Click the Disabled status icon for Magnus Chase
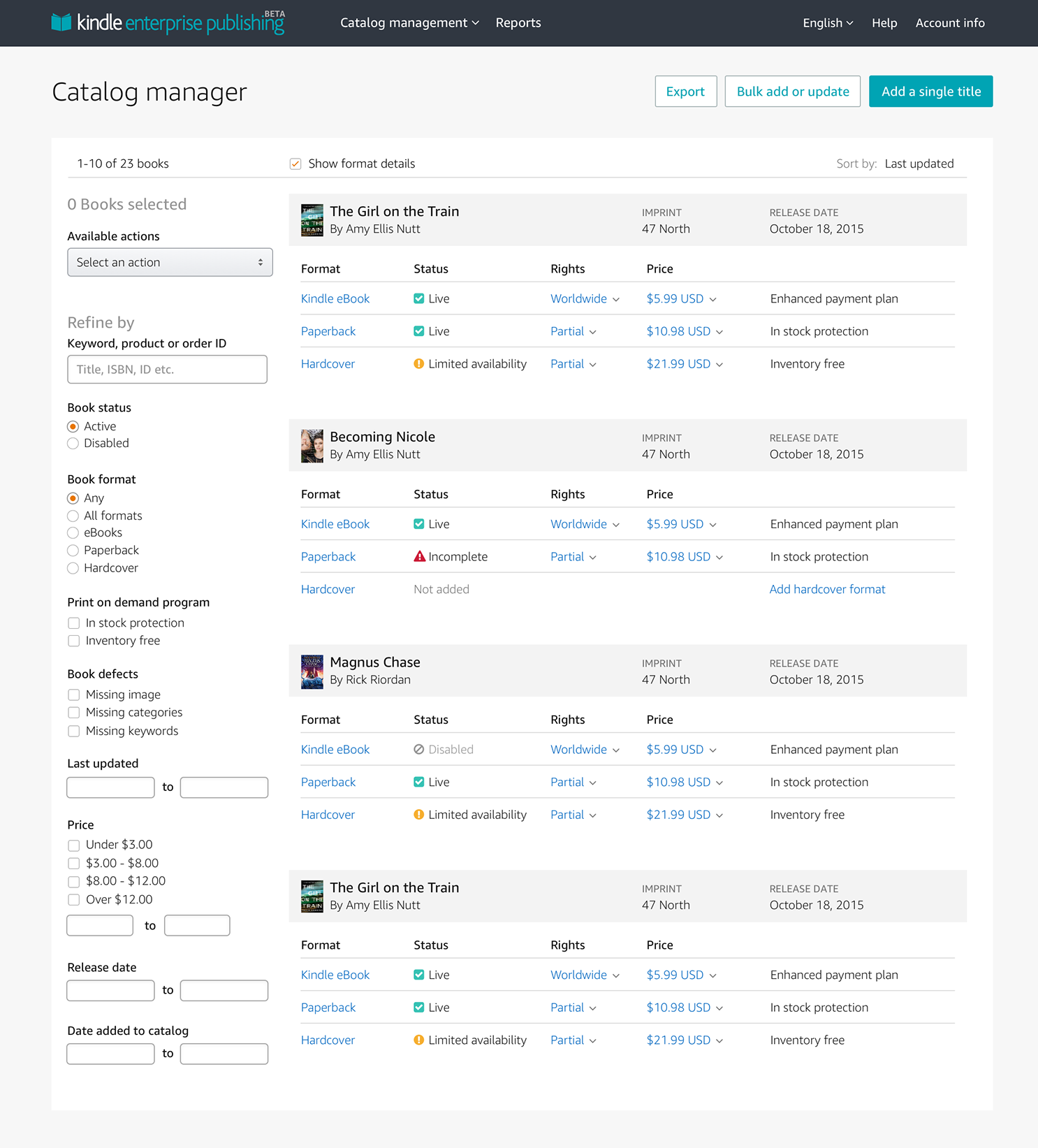1038x1148 pixels. (419, 750)
